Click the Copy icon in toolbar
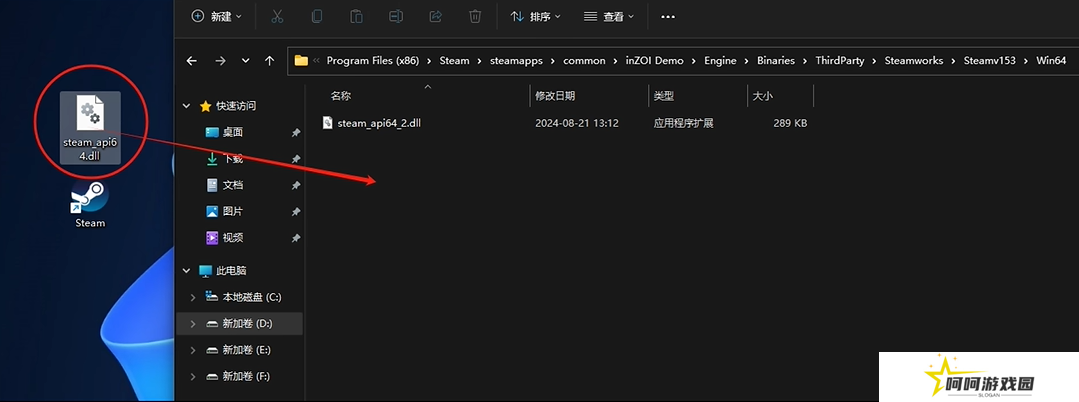1079x402 pixels. click(x=317, y=16)
